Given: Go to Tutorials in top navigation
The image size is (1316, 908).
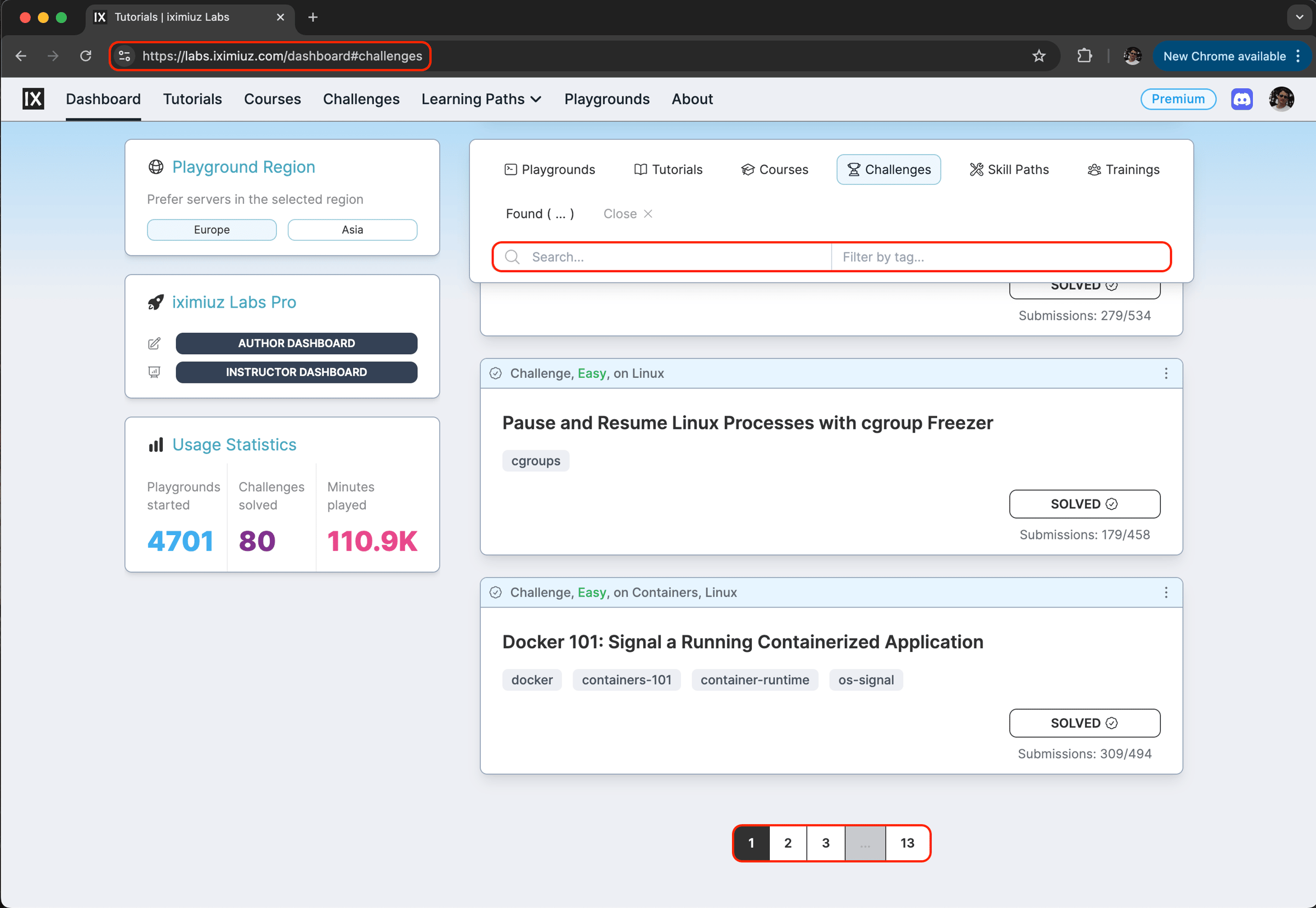Looking at the screenshot, I should click(192, 99).
